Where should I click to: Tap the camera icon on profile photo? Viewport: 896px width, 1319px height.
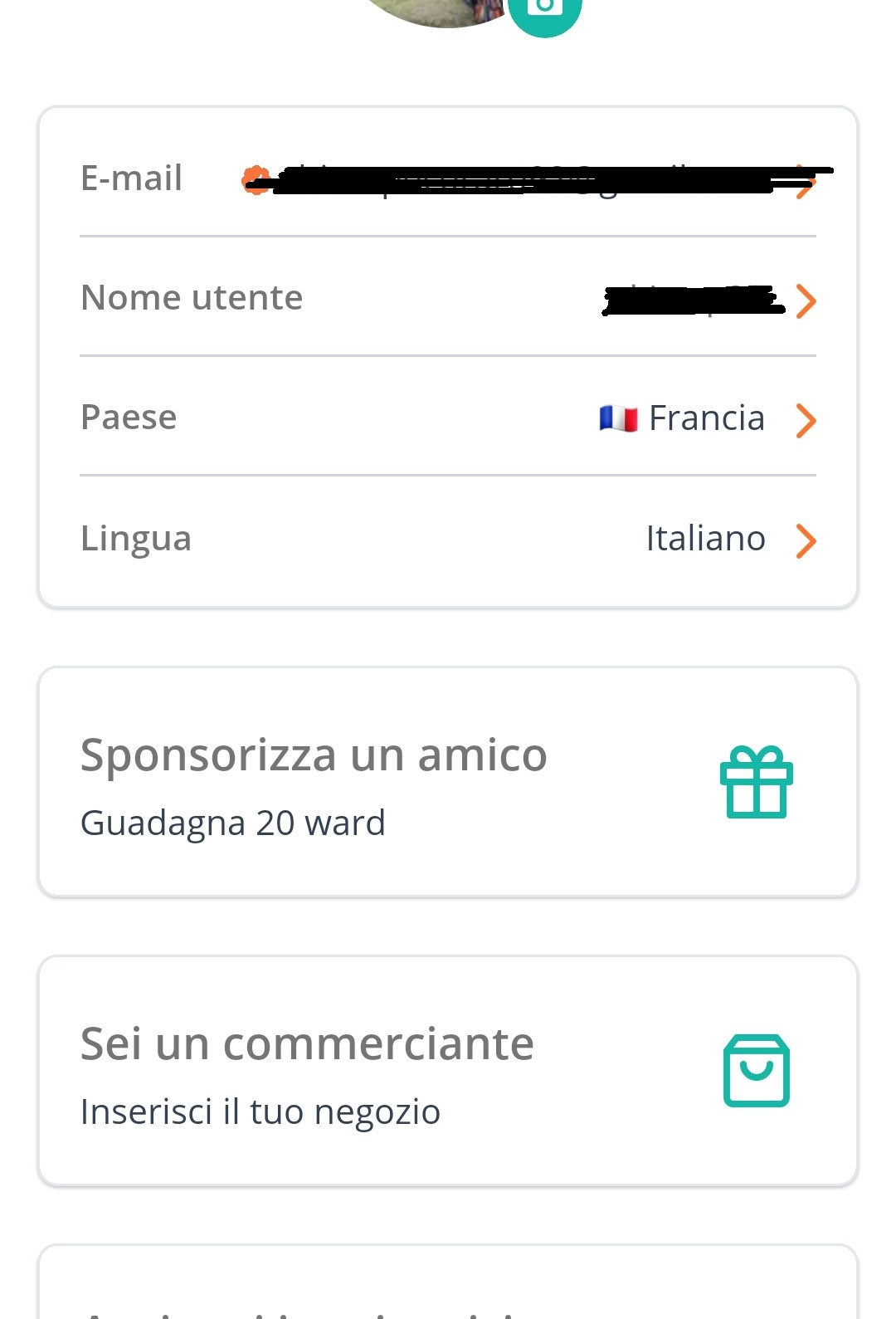(x=545, y=11)
